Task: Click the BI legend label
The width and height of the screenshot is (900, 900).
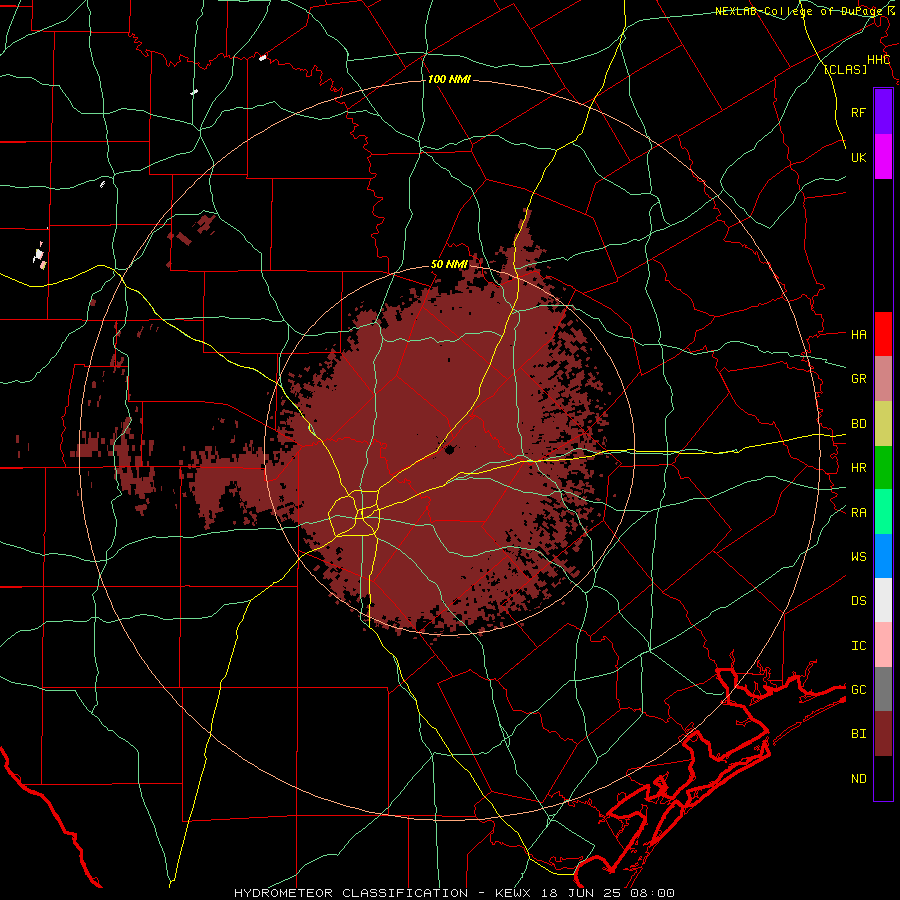Action: coord(858,734)
